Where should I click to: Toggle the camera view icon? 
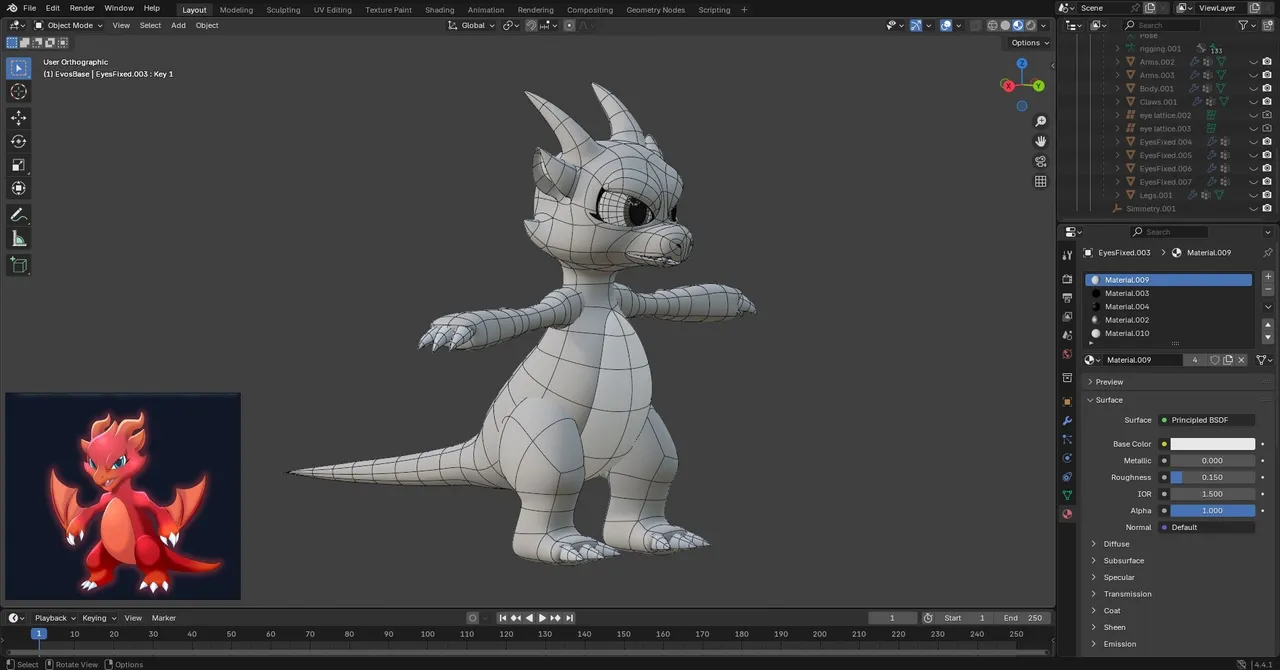[1040, 162]
